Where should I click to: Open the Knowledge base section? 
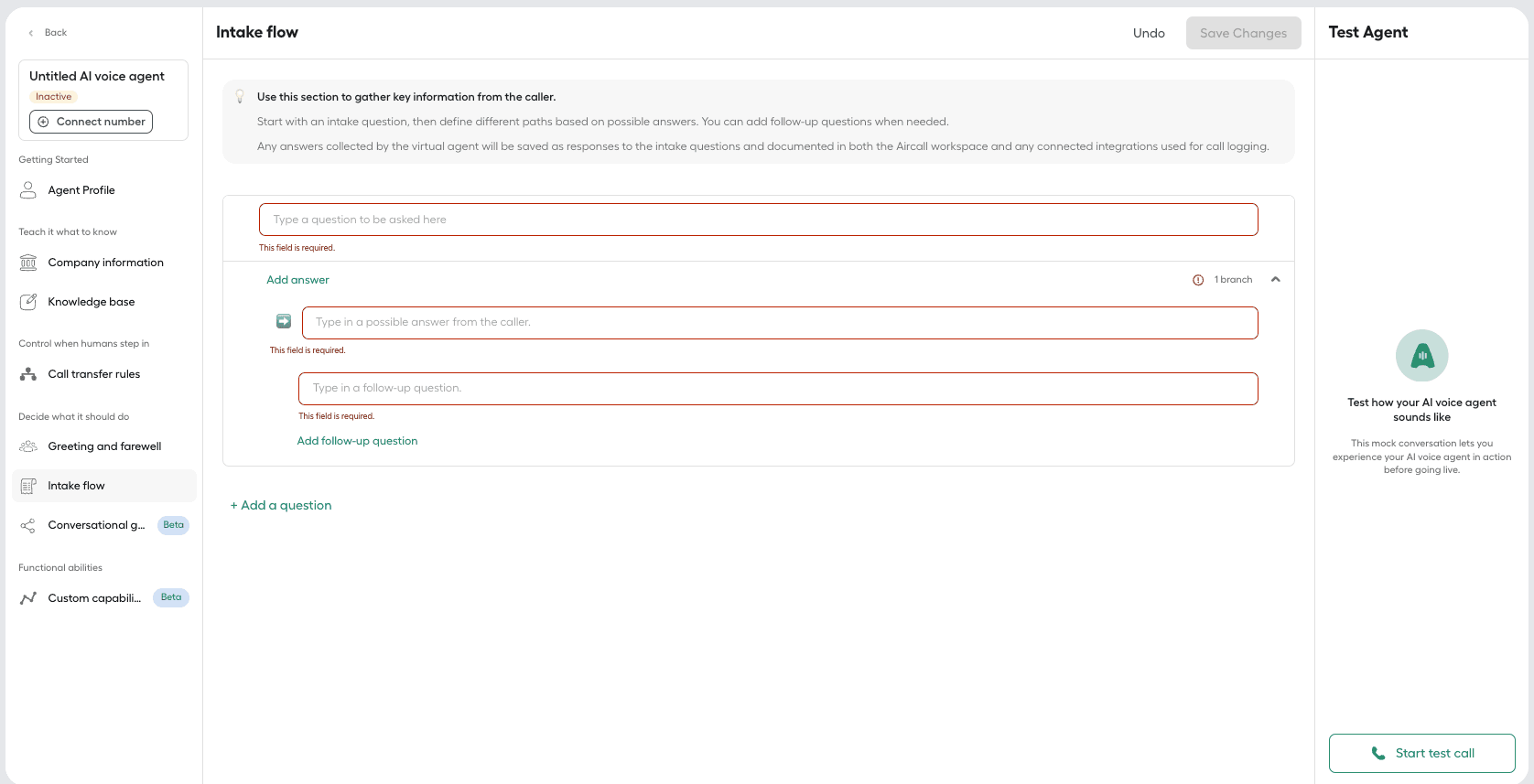[91, 302]
